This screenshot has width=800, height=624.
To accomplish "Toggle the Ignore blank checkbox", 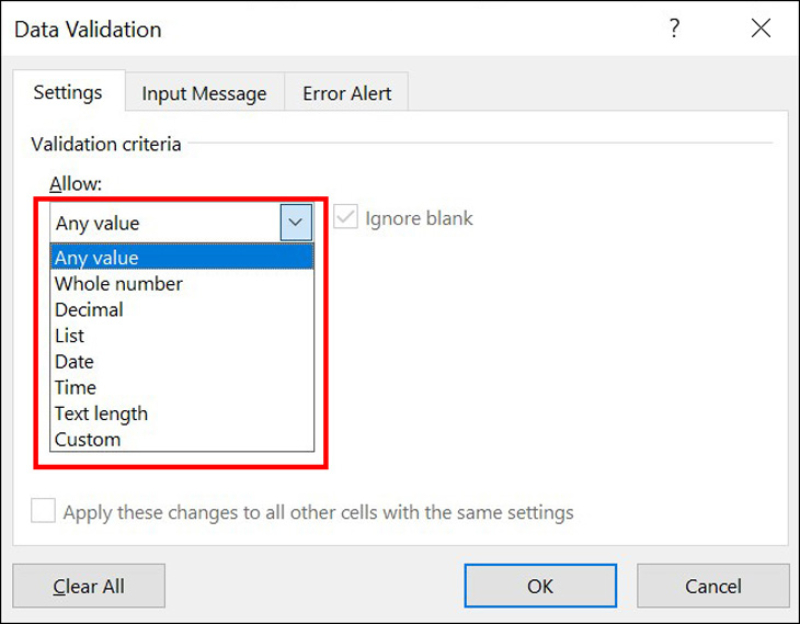I will tap(345, 218).
